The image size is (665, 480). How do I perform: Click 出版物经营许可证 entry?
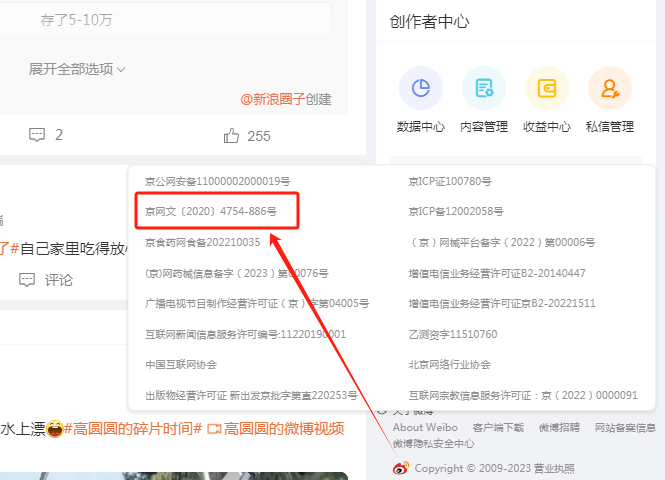(251, 395)
